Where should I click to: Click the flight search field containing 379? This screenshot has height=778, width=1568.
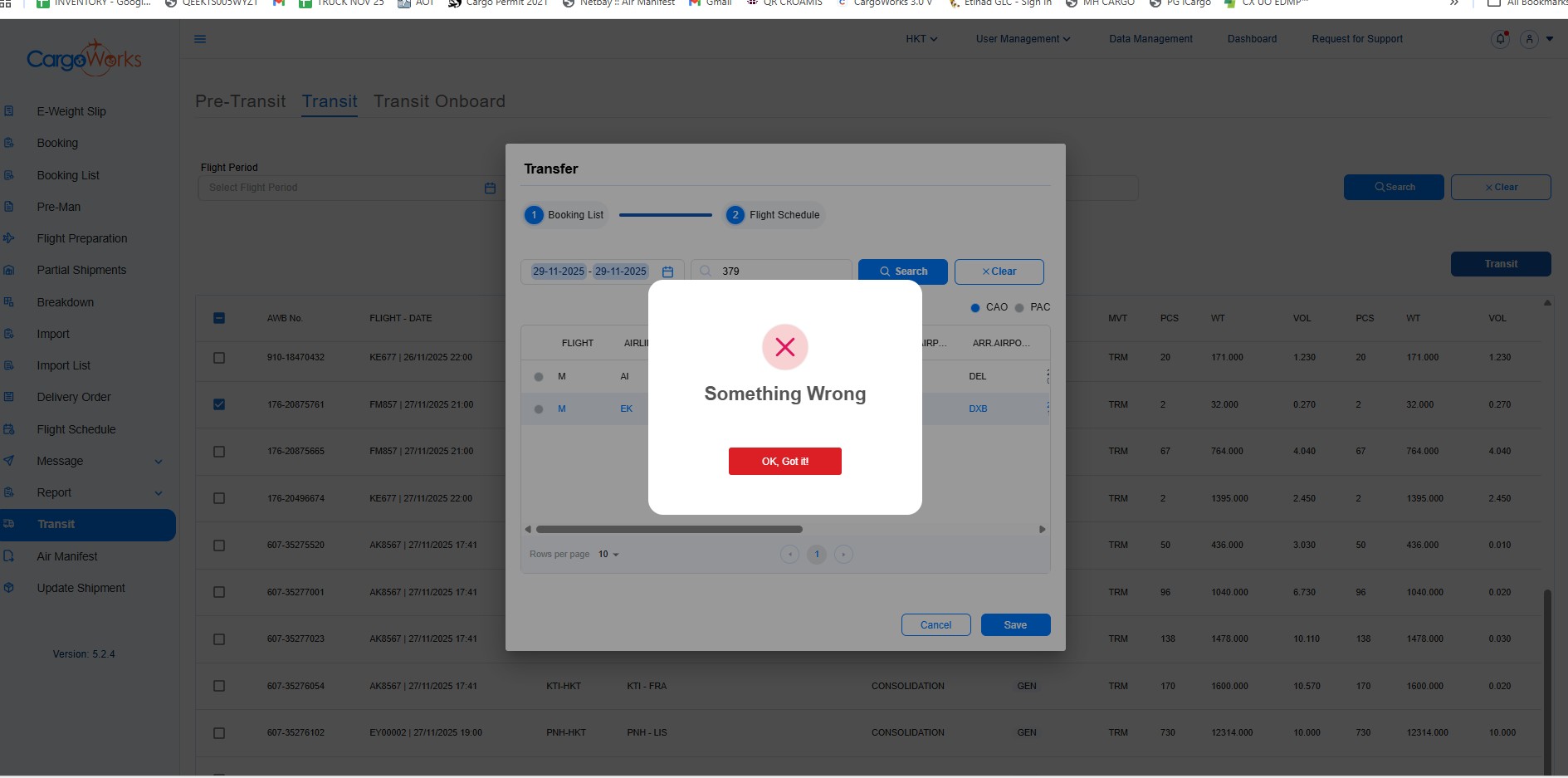pyautogui.click(x=780, y=272)
